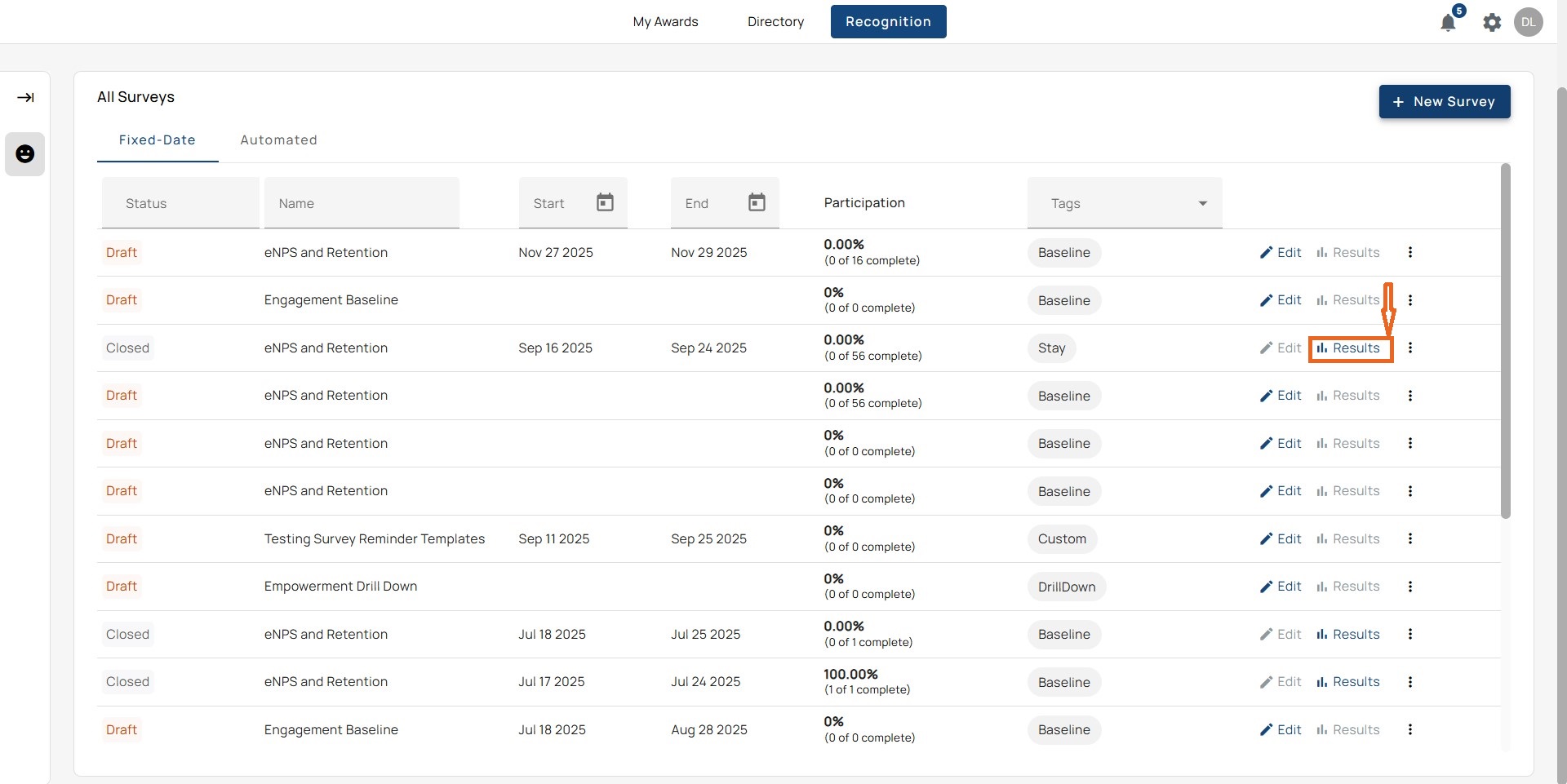
Task: Click the Jul 24 2025 end date
Action: [705, 682]
